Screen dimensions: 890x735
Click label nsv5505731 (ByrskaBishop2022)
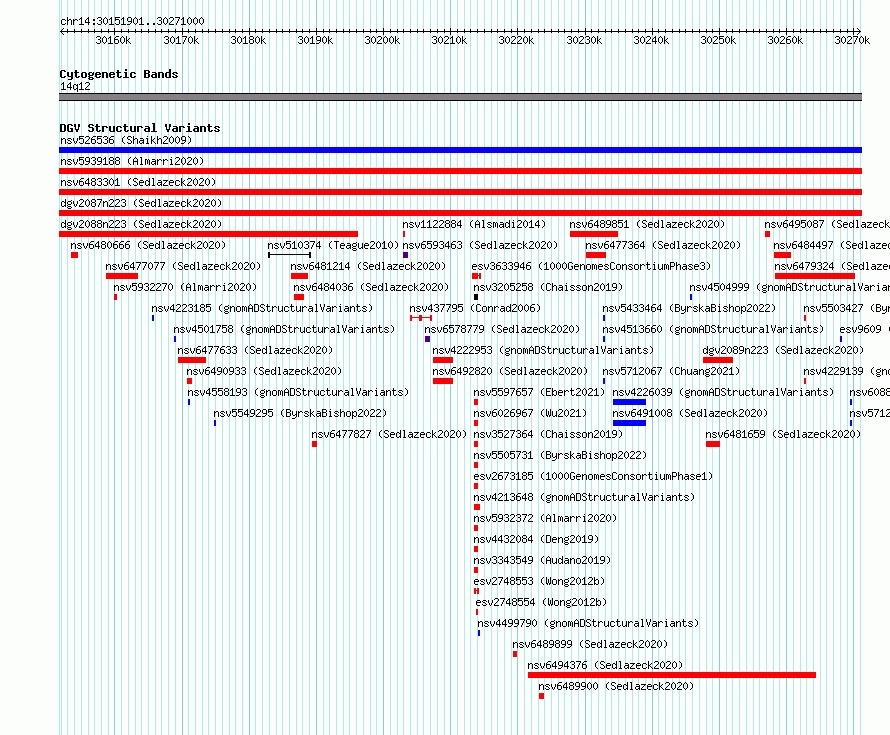point(560,455)
